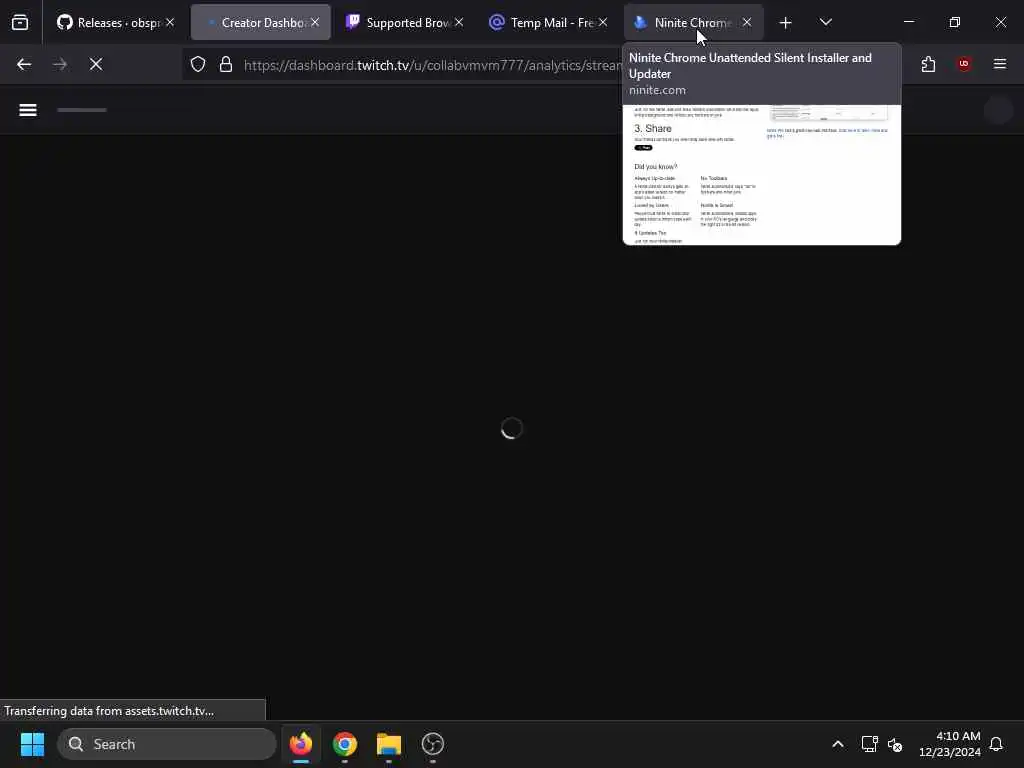Open Firefox application hamburger menu
Screen dimensions: 1024x768
pyautogui.click(x=1000, y=64)
